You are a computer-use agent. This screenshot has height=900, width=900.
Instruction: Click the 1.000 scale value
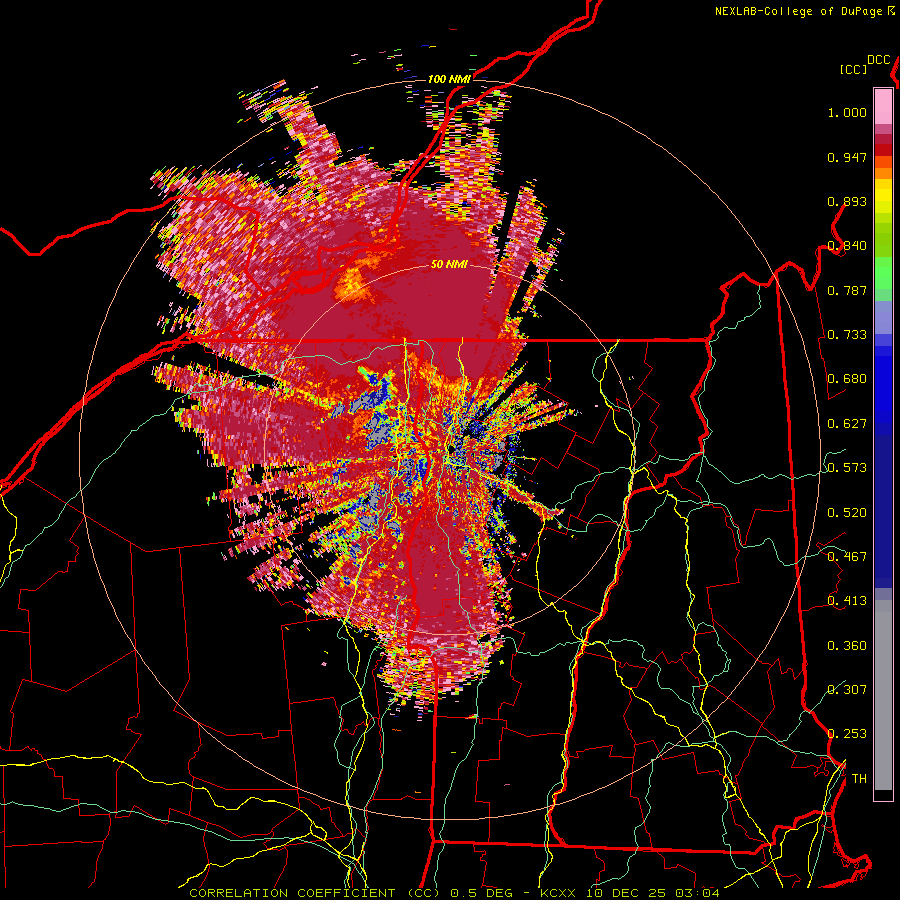(847, 112)
